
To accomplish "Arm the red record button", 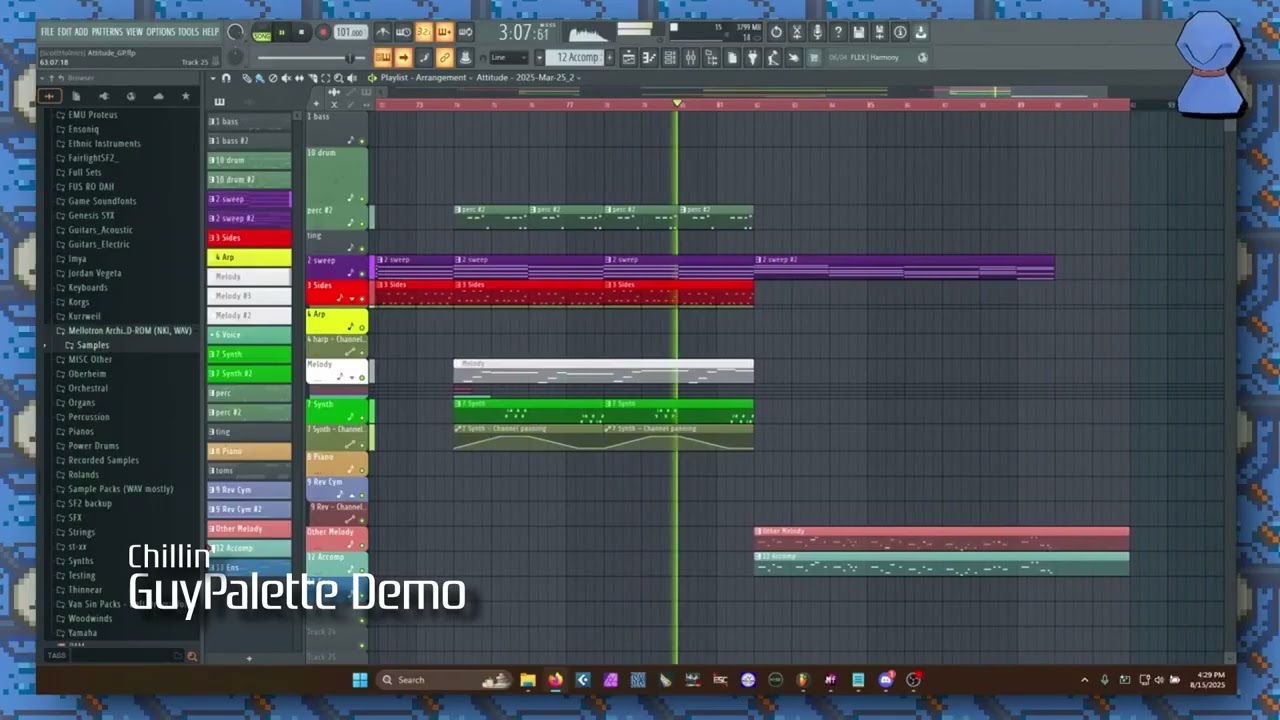I will pos(323,32).
